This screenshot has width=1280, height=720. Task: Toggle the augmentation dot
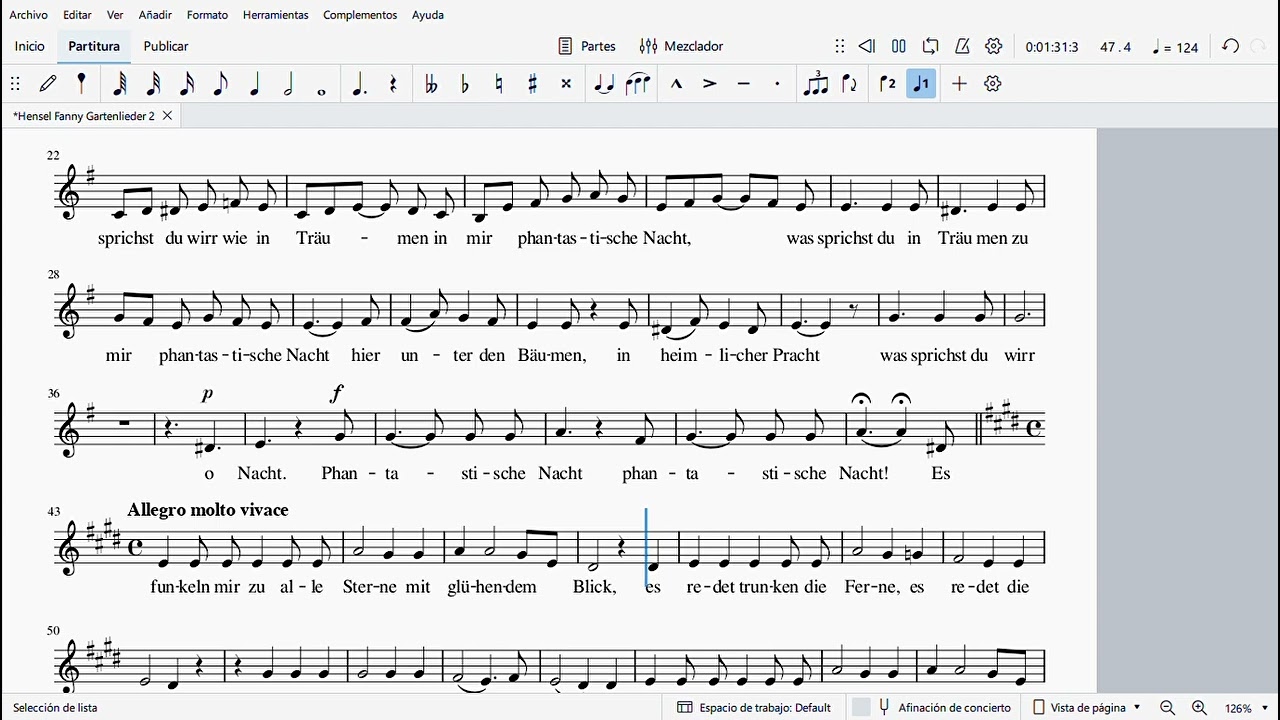359,84
